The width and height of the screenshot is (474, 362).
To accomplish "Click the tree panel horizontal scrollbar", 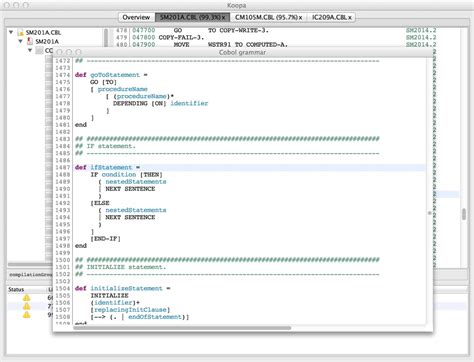I will tap(29, 264).
